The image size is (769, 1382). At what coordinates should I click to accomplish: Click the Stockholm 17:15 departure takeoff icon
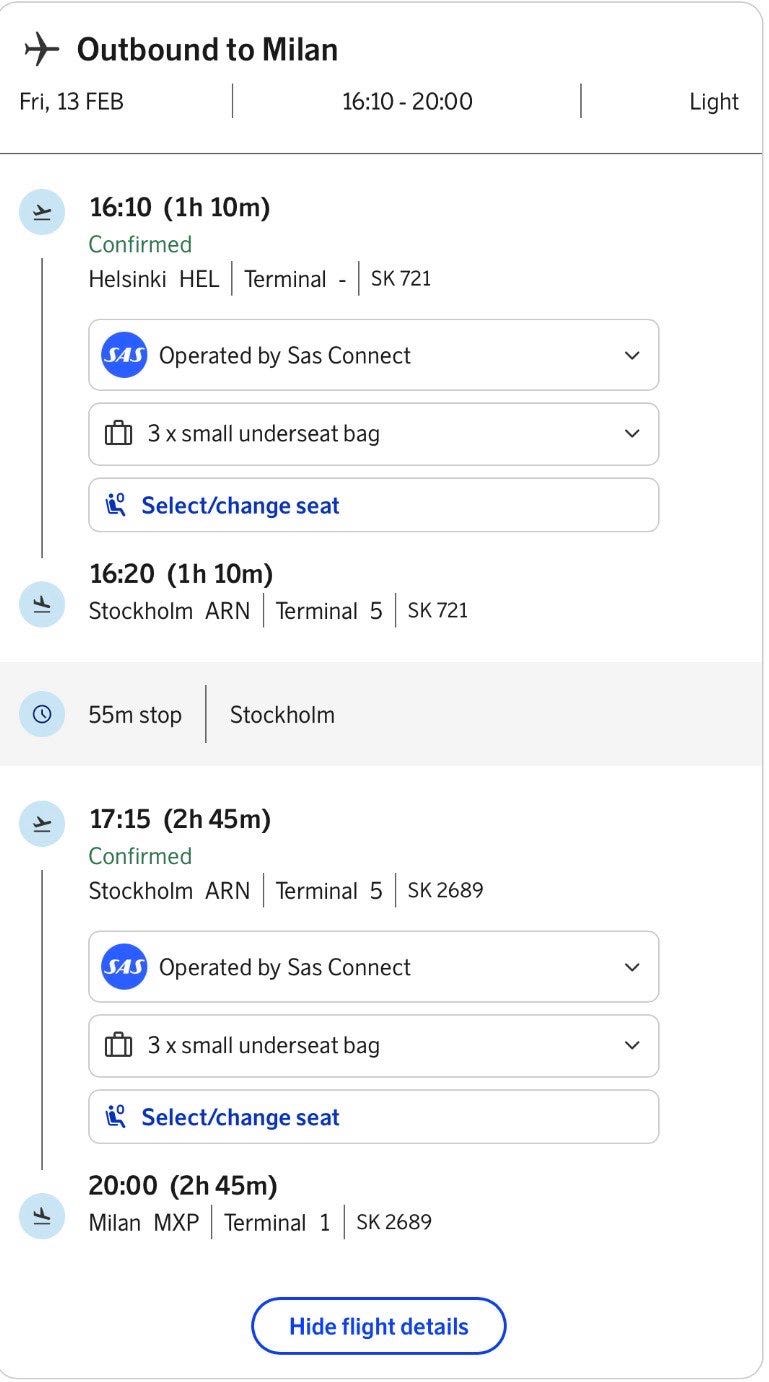pos(42,825)
